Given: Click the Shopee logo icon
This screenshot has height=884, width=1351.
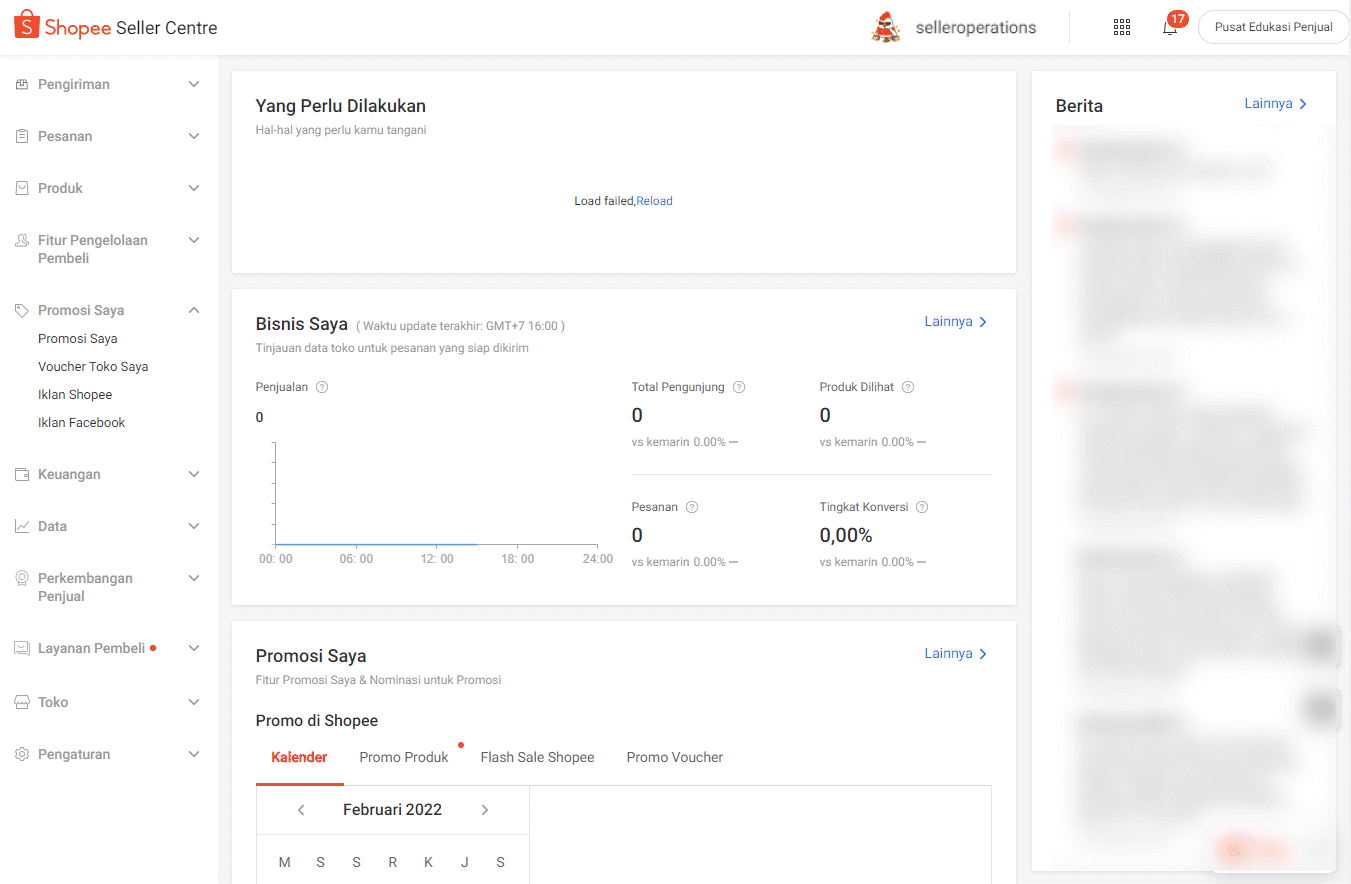Looking at the screenshot, I should point(26,26).
